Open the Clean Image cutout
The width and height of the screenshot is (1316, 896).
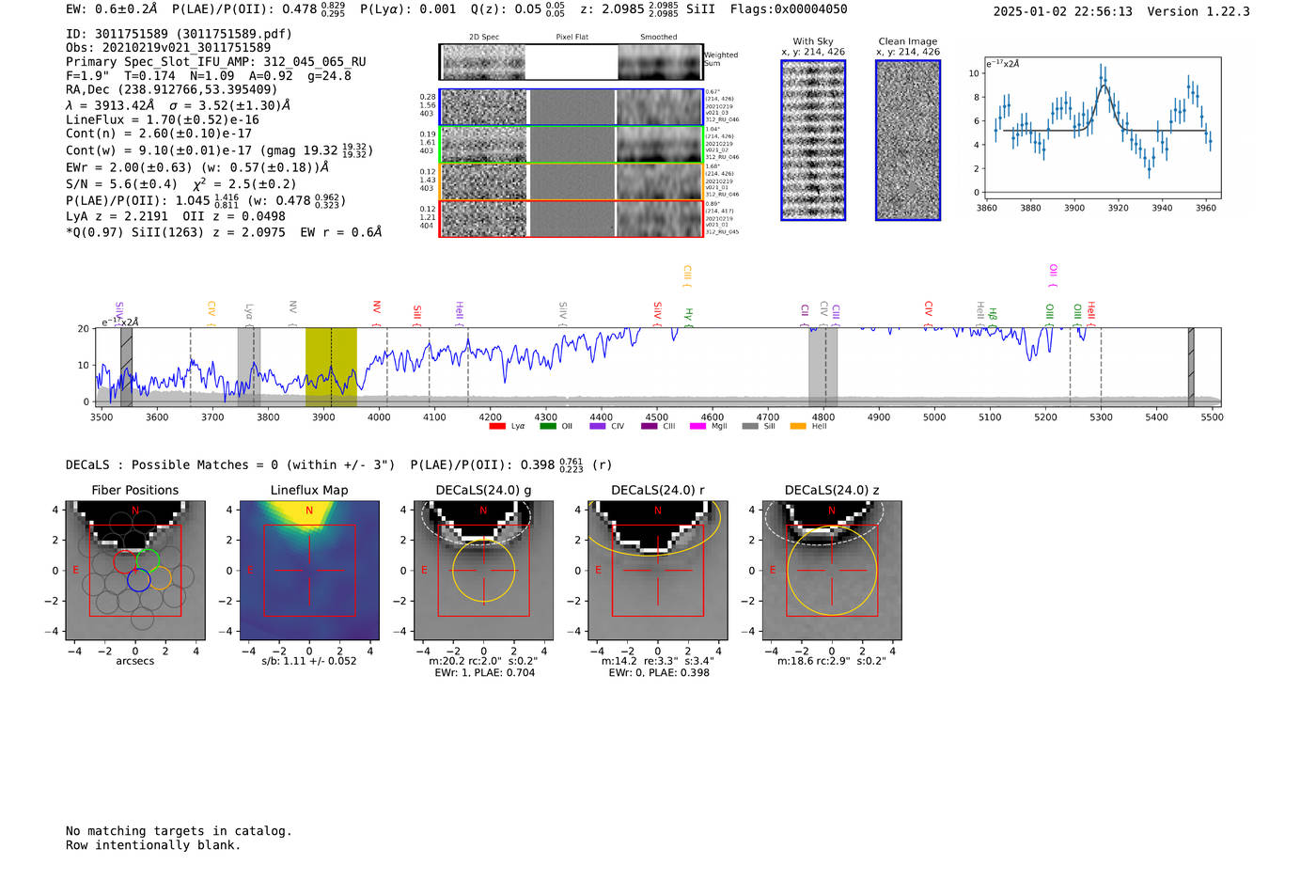click(908, 140)
